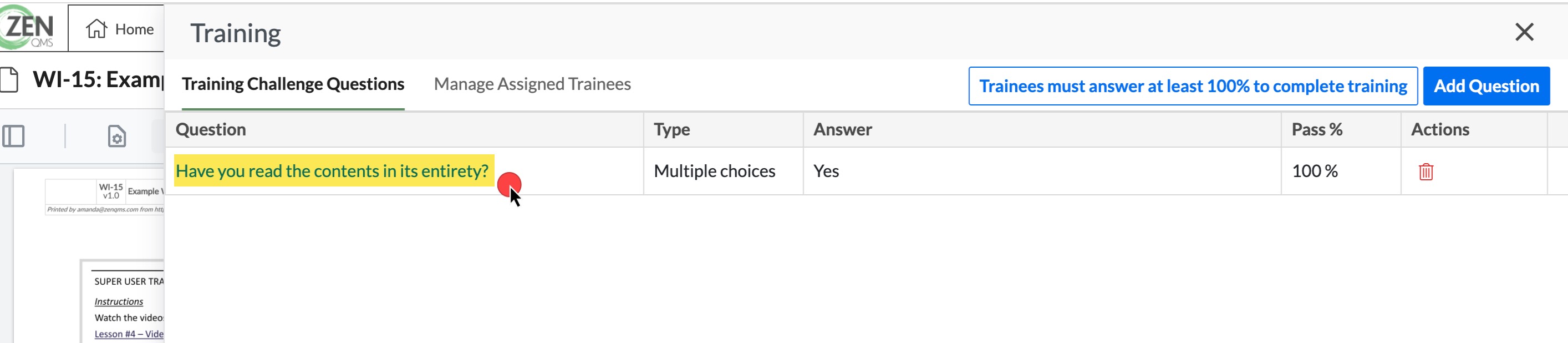This screenshot has height=343, width=1568.
Task: Click the trainees 100% pass requirement button
Action: tap(1193, 86)
